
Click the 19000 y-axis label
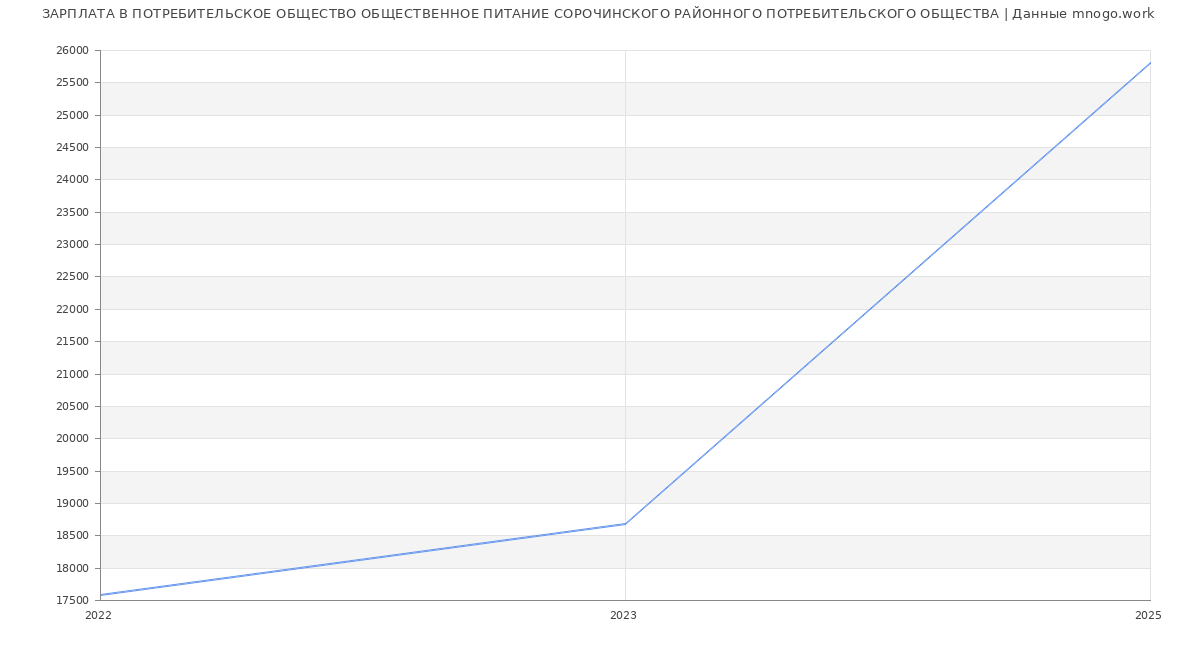point(73,504)
